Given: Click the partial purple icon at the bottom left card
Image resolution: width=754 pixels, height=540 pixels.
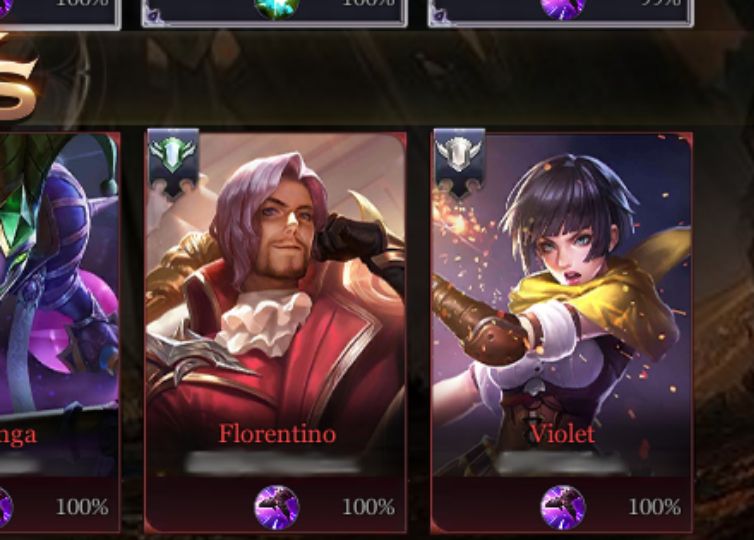Looking at the screenshot, I should pos(5,507).
